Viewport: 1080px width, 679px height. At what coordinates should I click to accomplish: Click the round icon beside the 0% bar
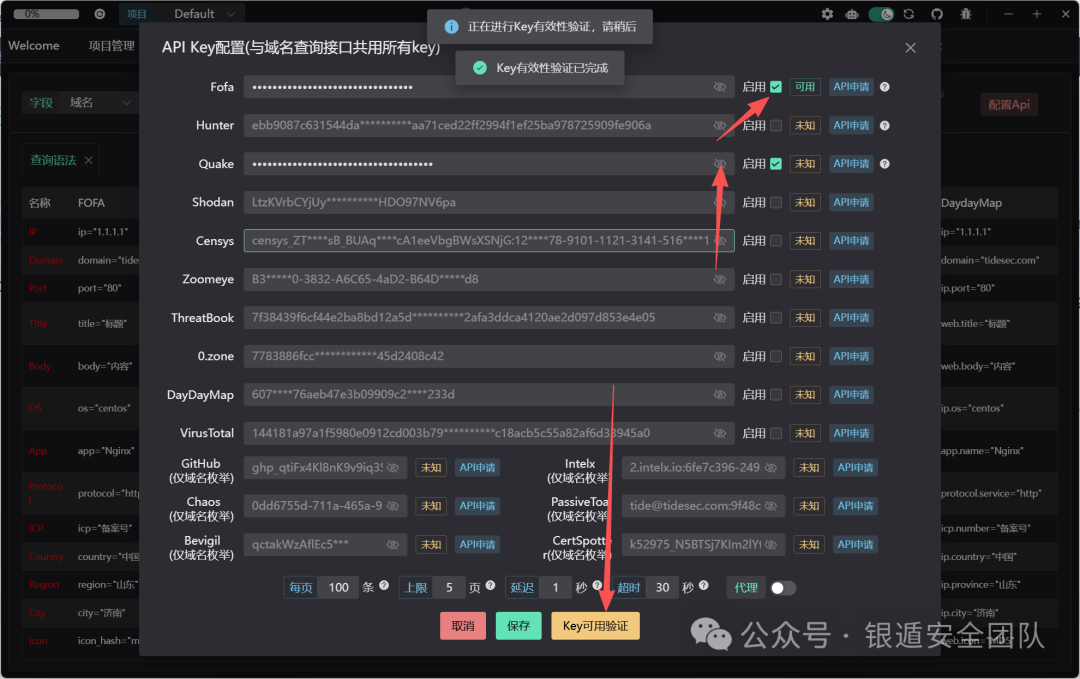pos(100,14)
